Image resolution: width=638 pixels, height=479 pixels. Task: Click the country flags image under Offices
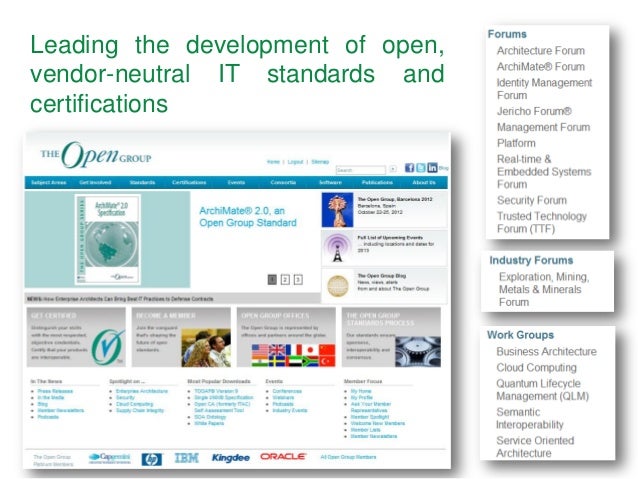coord(293,355)
